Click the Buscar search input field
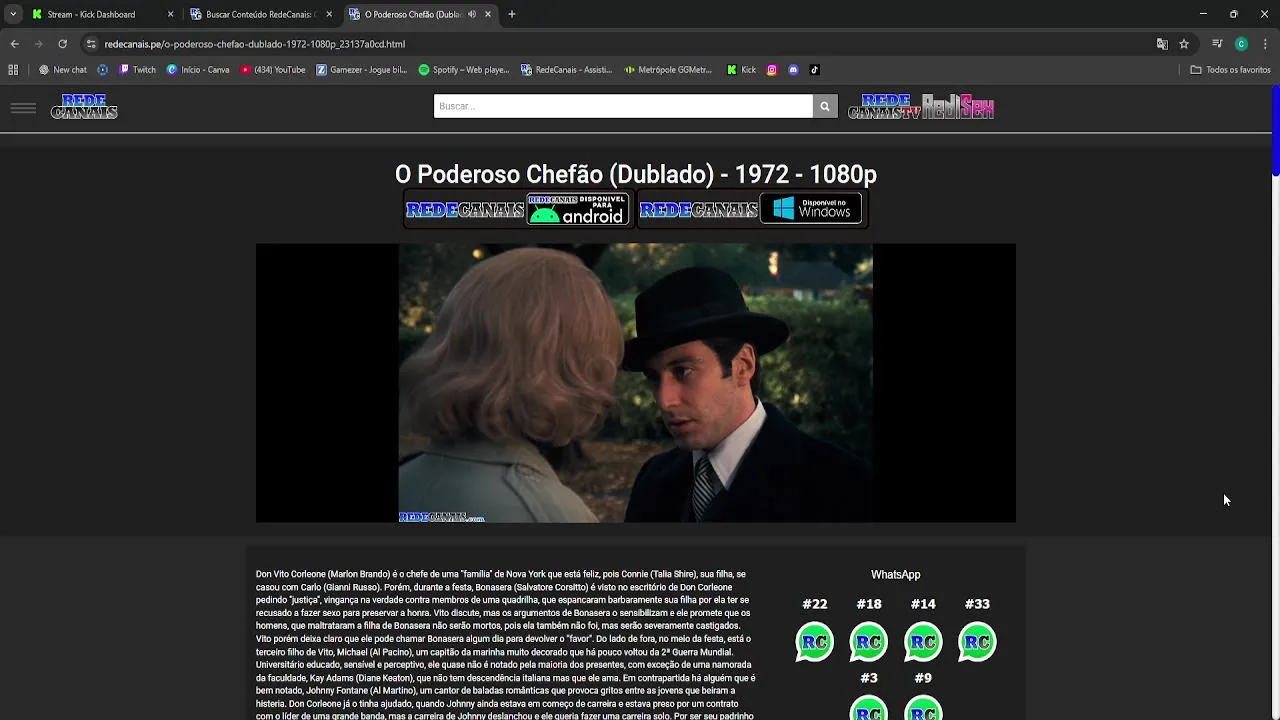Viewport: 1280px width, 720px height. coord(623,106)
